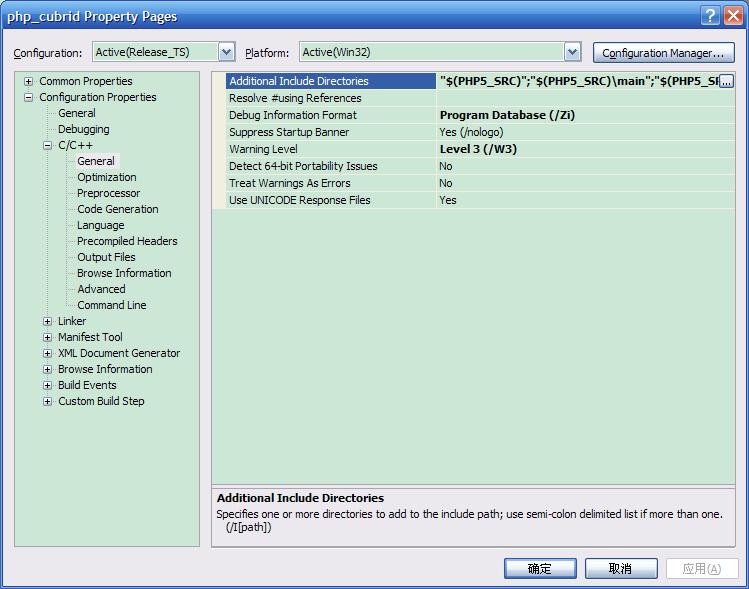Select Optimization under C/C++
The height and width of the screenshot is (589, 749).
click(107, 177)
